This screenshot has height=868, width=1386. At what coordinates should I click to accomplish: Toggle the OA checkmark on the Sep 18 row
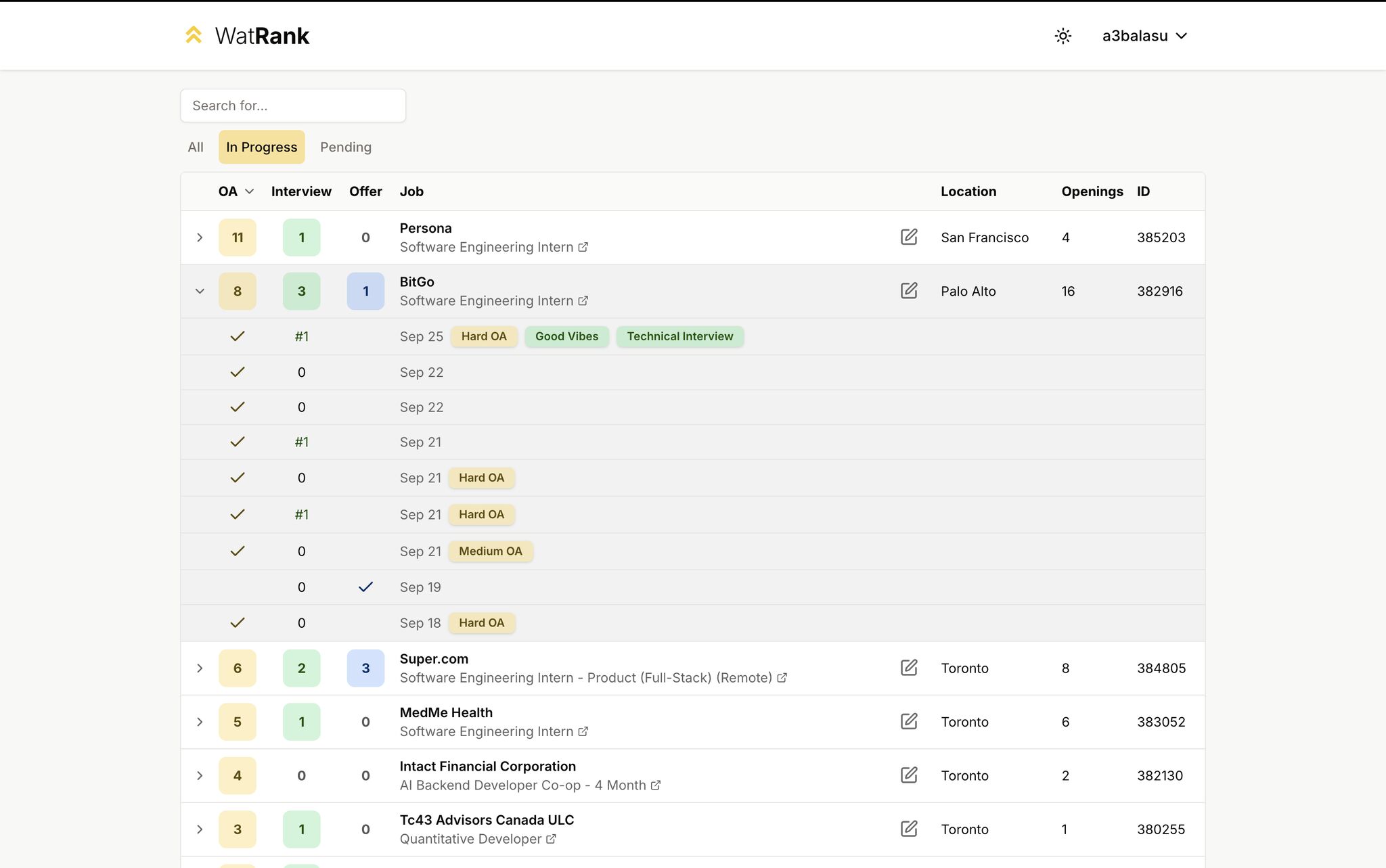coord(237,622)
